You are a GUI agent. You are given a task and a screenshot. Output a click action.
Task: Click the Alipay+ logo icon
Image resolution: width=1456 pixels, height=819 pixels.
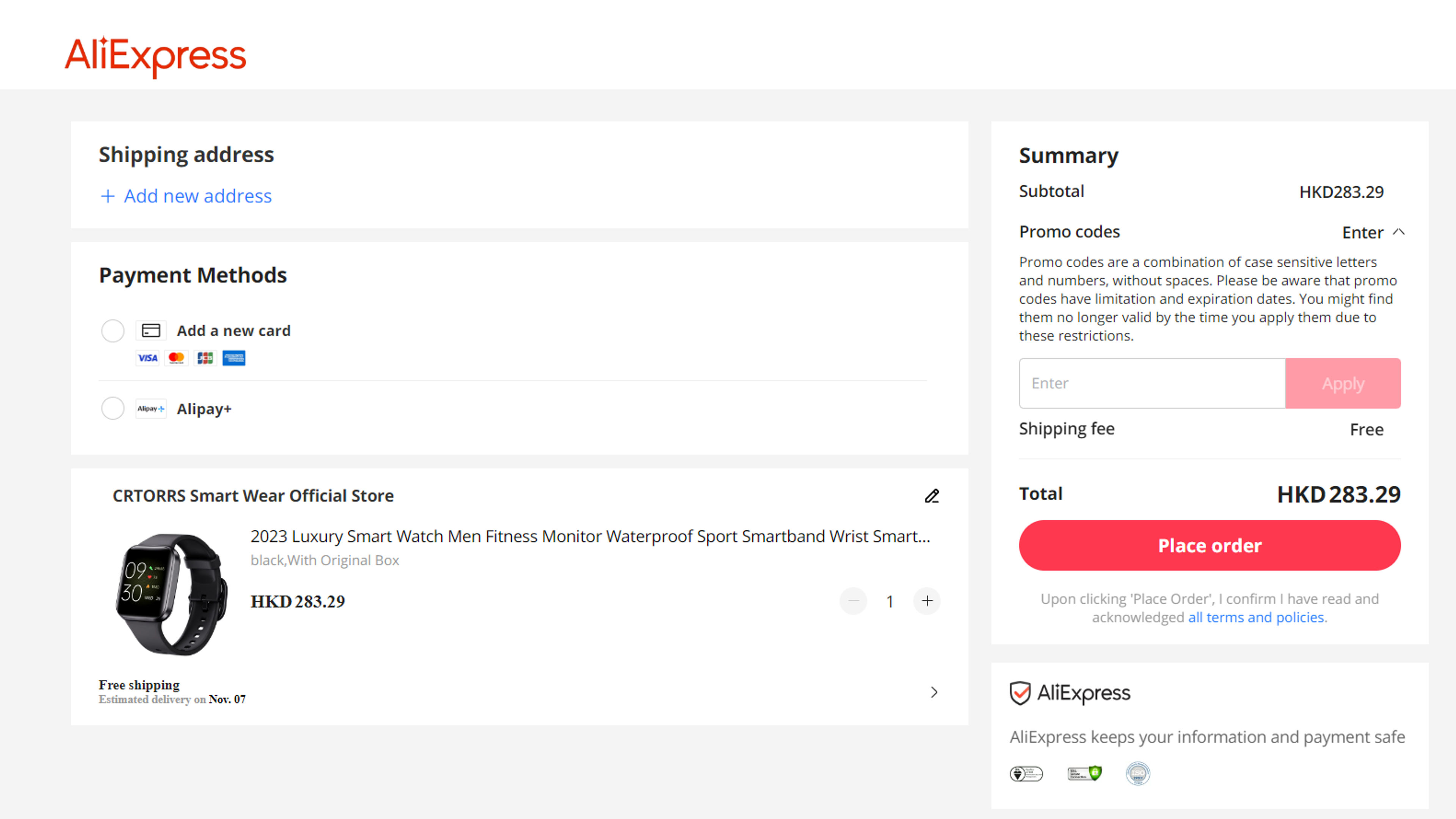151,409
